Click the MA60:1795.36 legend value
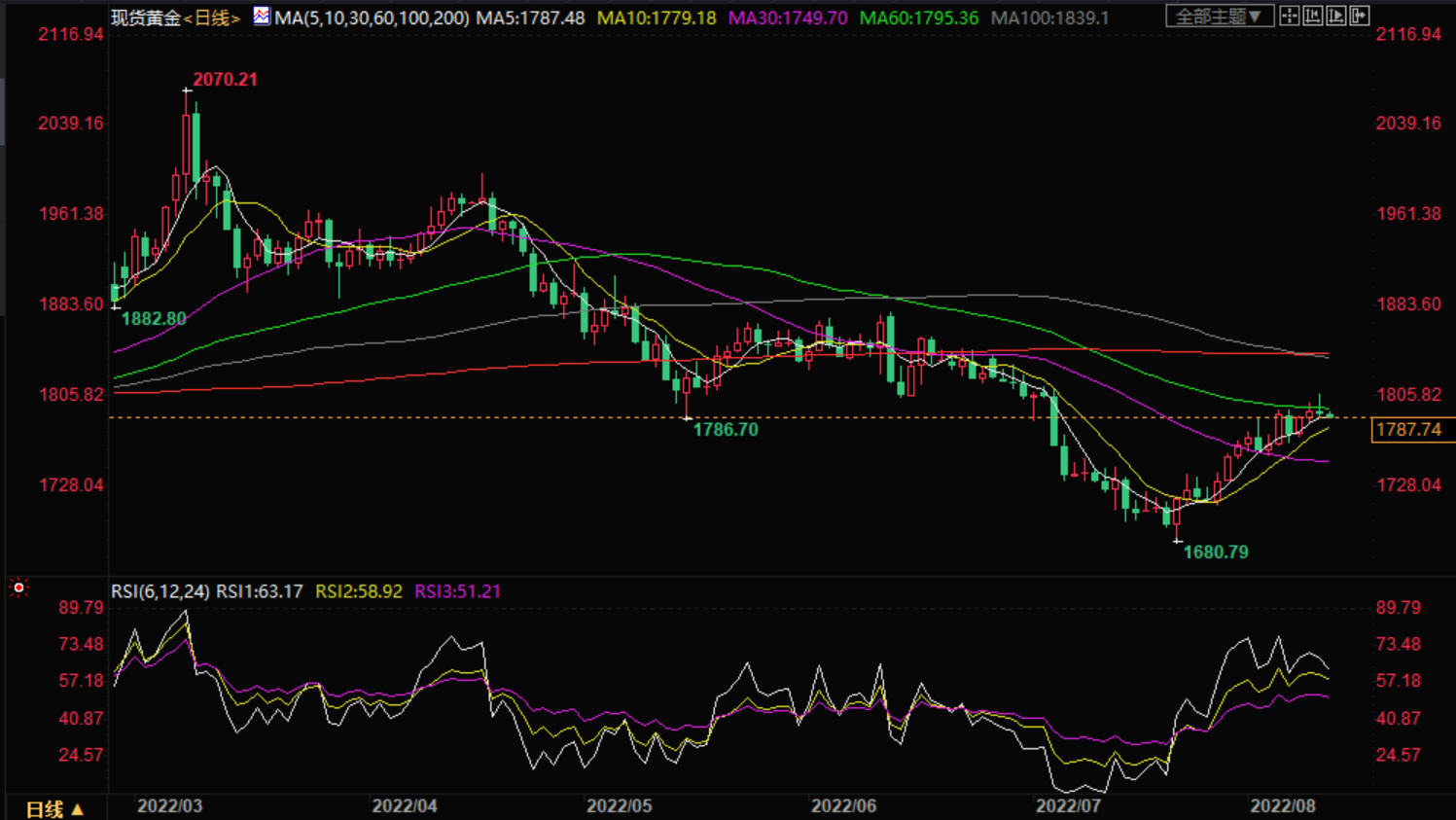1456x820 pixels. tap(918, 18)
